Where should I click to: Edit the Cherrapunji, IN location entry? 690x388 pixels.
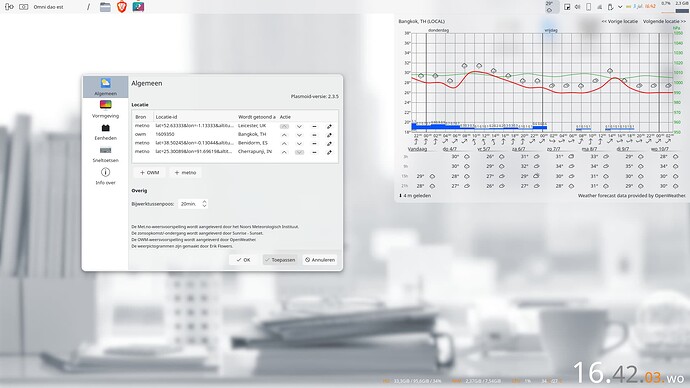329,152
